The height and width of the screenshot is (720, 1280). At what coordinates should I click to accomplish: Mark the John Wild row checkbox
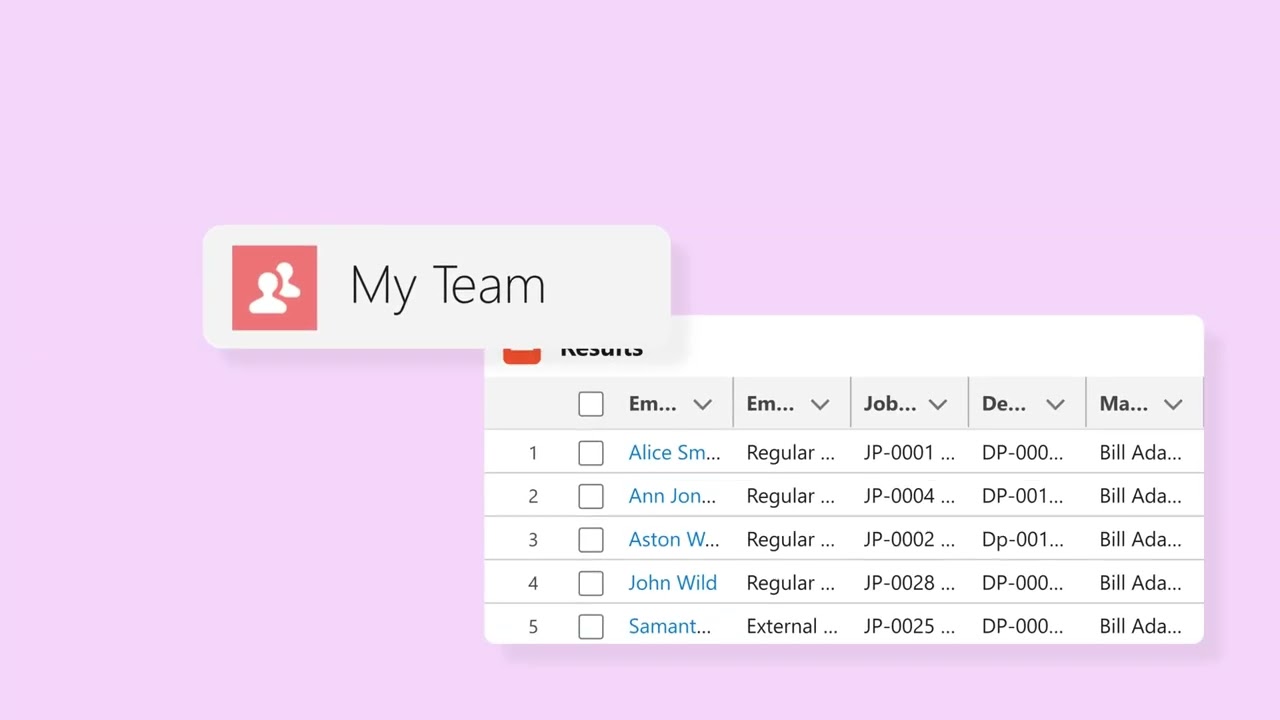(x=591, y=583)
